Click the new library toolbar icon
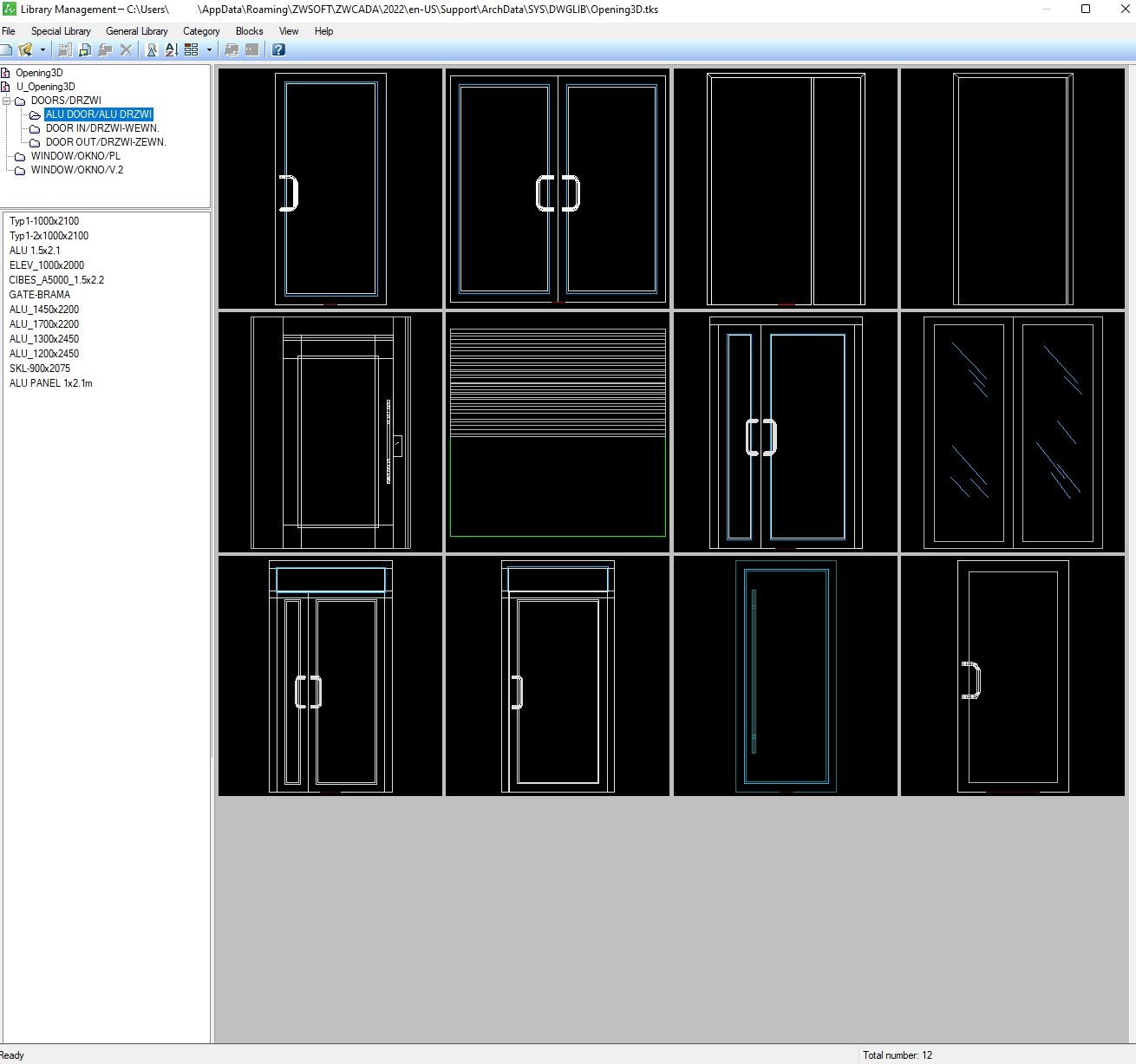The width and height of the screenshot is (1136, 1064). coord(6,50)
